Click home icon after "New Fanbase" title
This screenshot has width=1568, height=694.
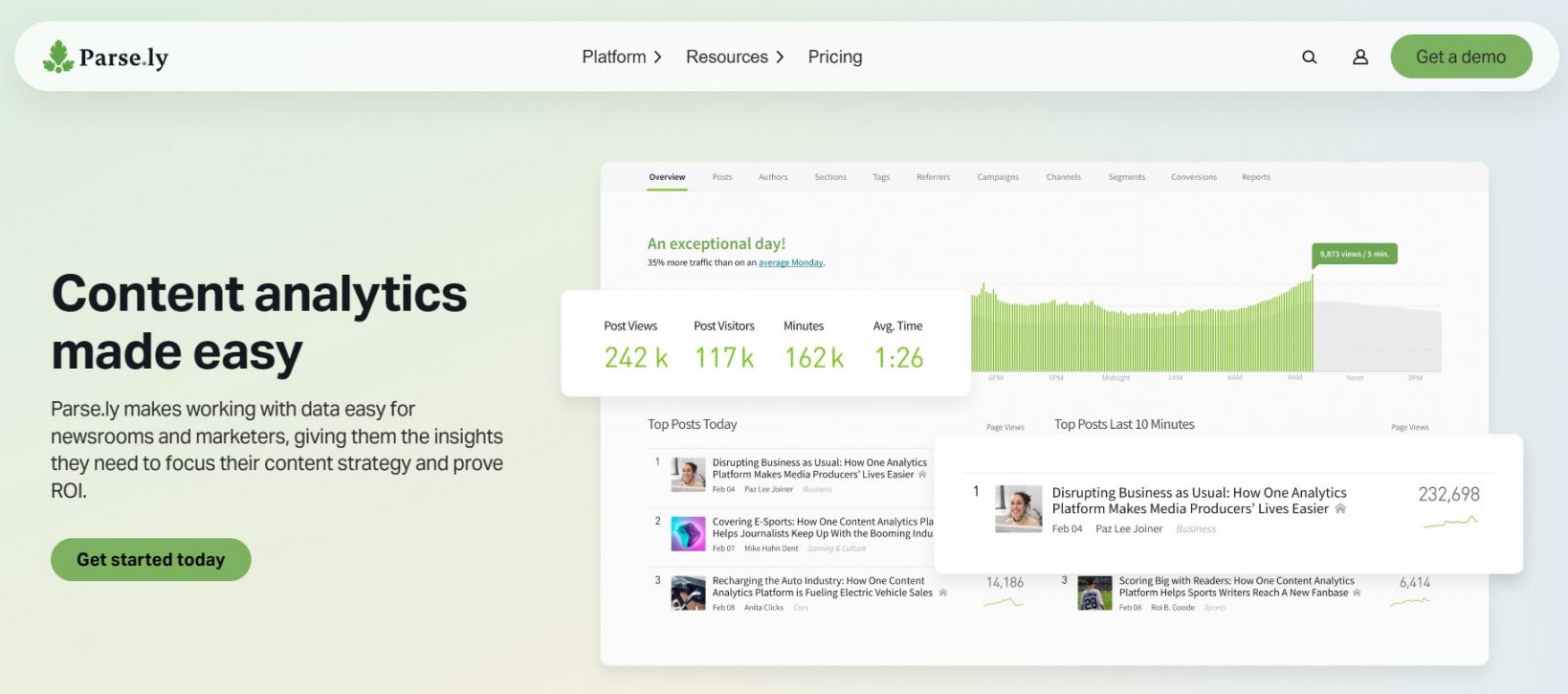point(1357,593)
